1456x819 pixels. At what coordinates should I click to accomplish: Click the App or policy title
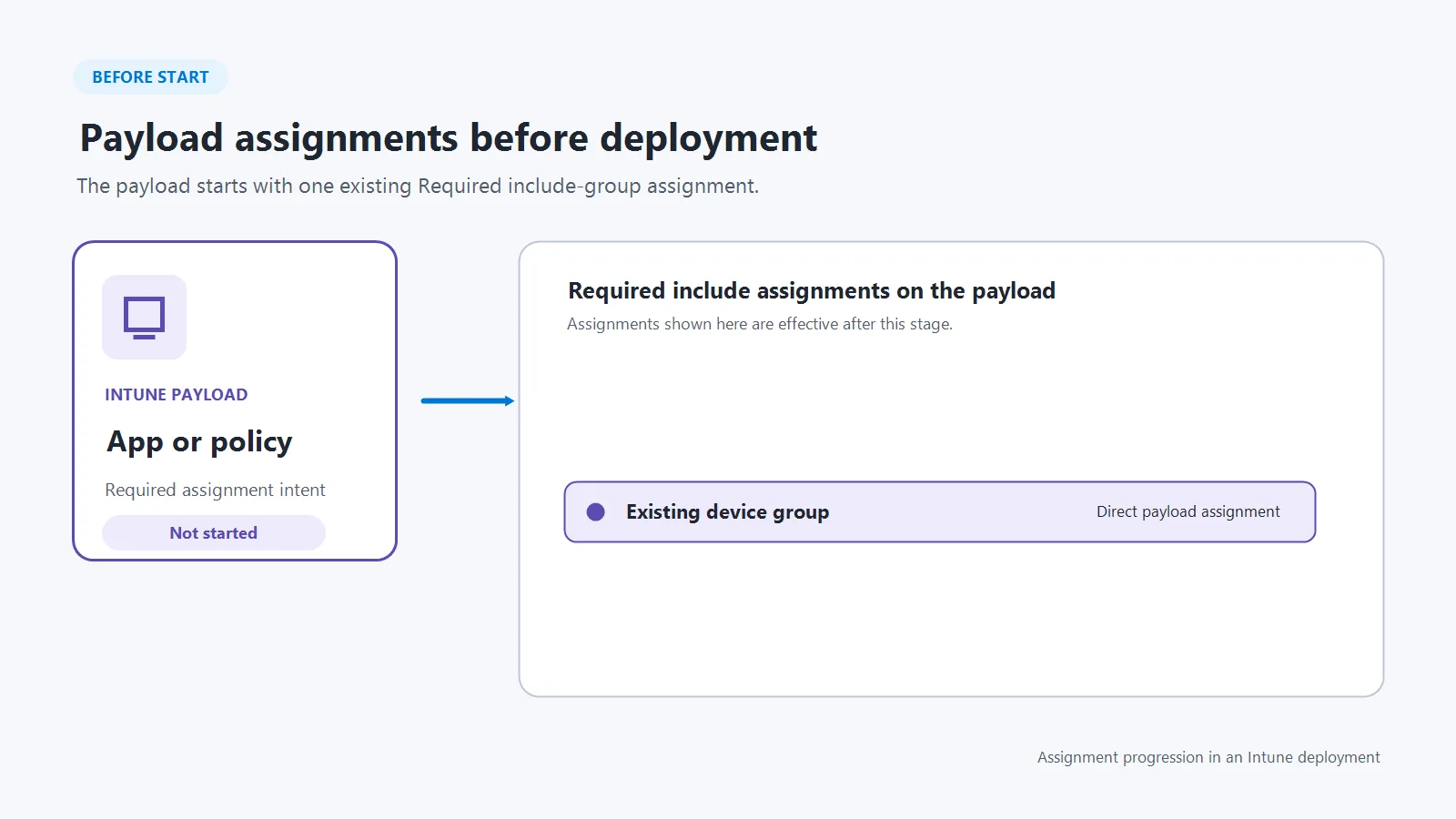coord(199,442)
